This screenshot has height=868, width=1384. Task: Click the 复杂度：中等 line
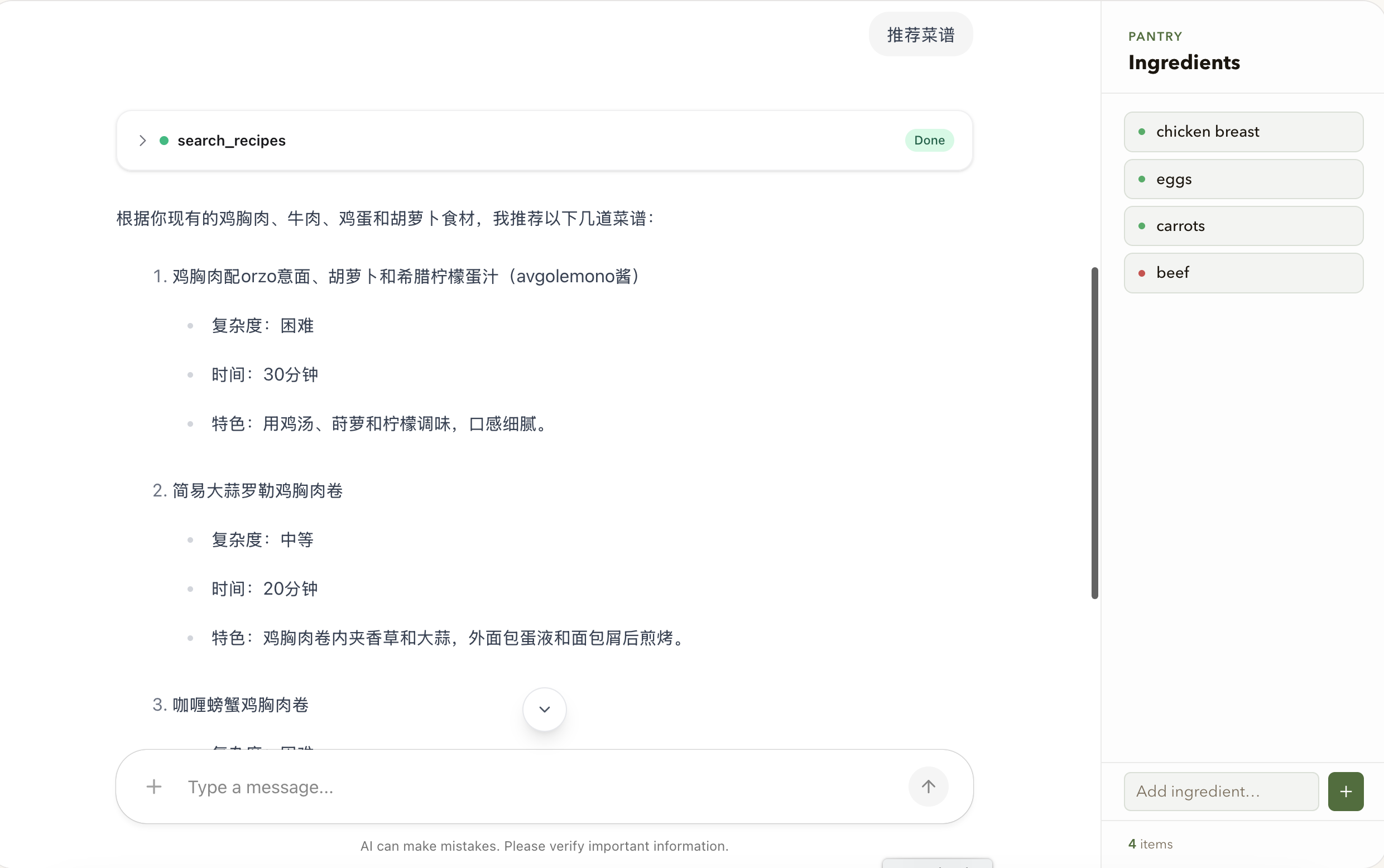(x=262, y=540)
